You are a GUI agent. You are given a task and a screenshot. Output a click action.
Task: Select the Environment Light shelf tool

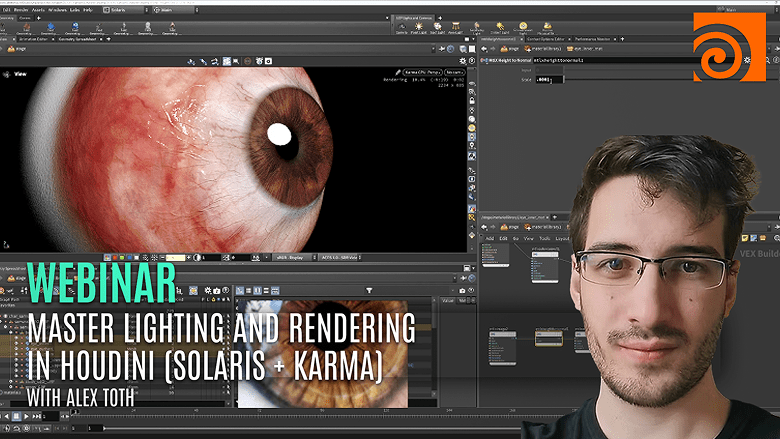(x=523, y=28)
